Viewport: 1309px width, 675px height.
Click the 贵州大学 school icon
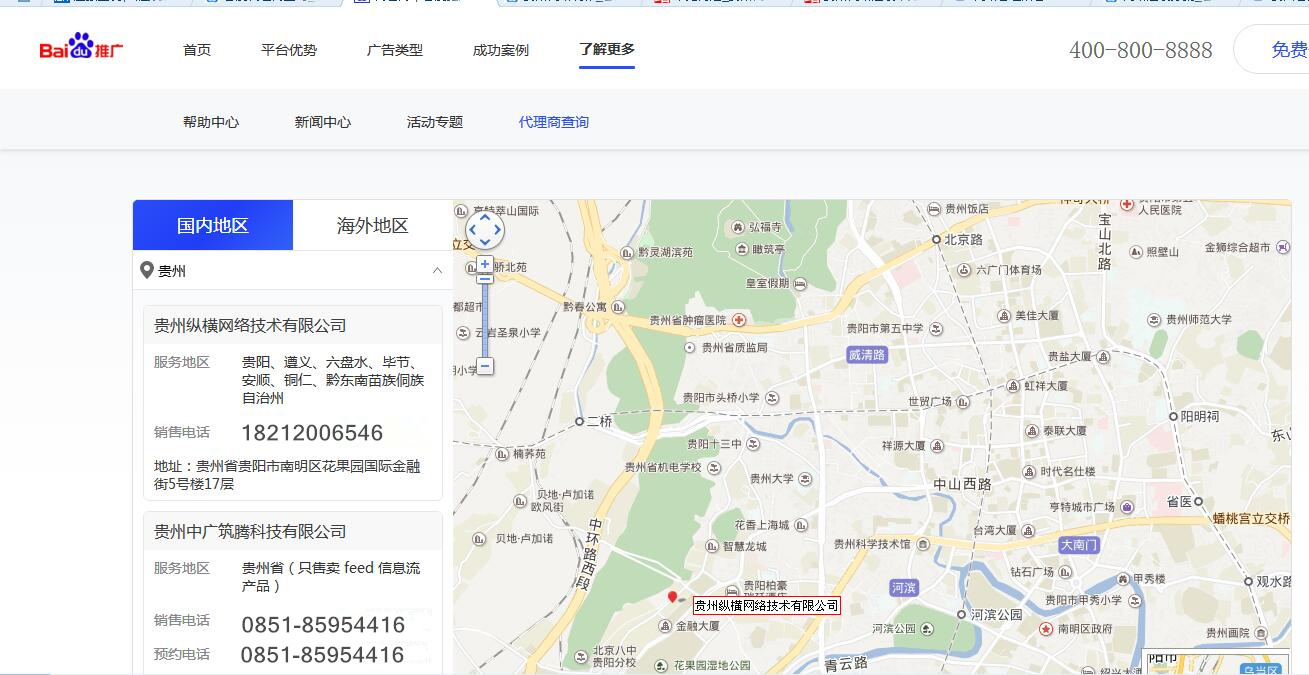point(805,479)
